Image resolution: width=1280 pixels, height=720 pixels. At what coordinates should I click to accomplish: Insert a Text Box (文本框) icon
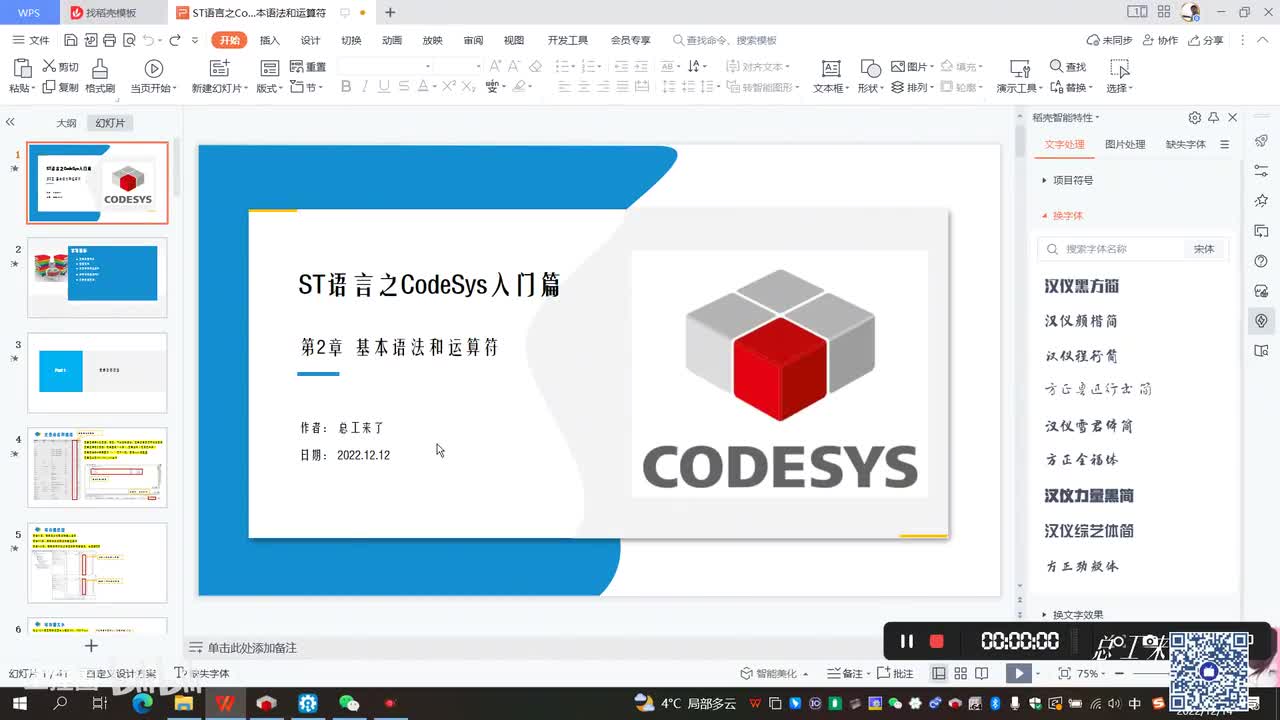(x=830, y=68)
